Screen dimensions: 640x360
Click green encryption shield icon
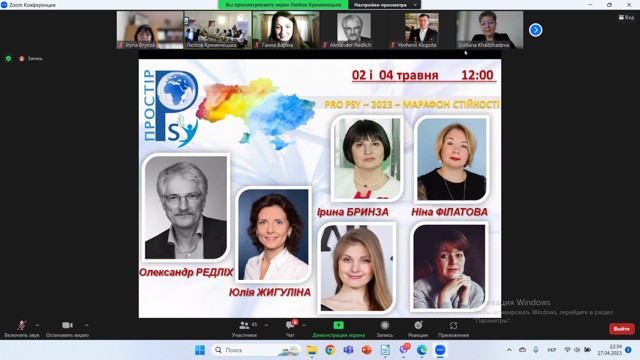coord(9,58)
